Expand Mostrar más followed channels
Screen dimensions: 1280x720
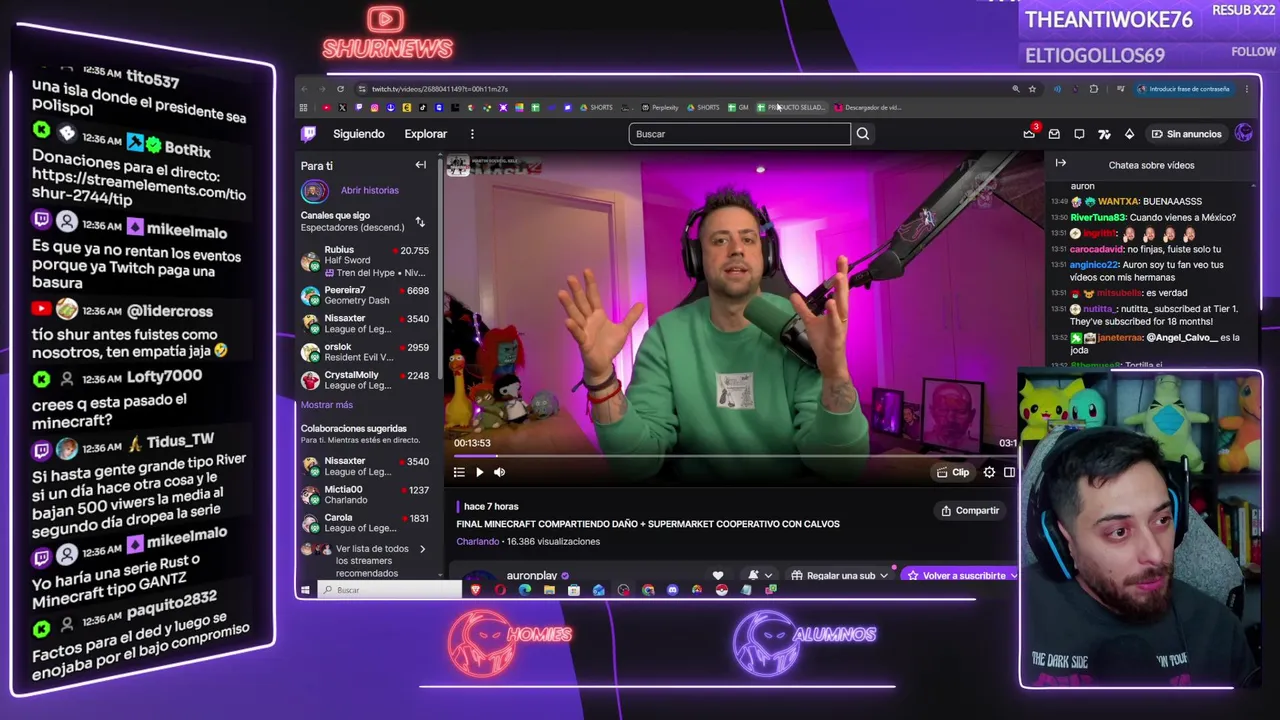click(x=326, y=405)
